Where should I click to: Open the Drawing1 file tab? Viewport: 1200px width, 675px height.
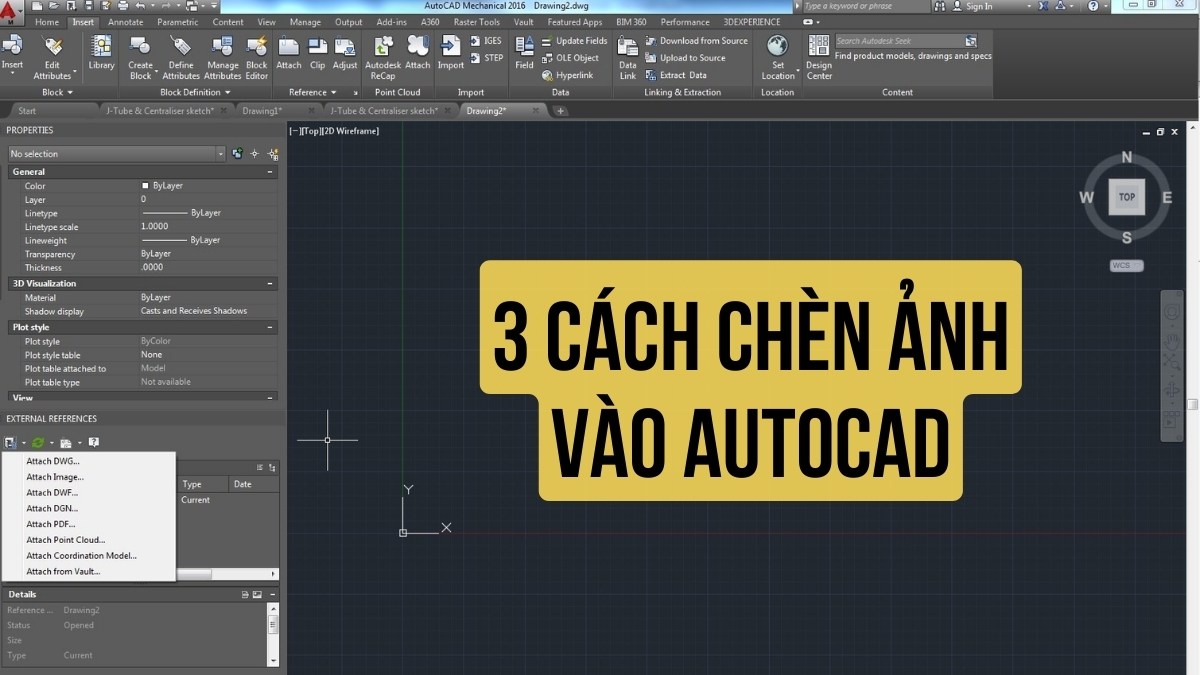point(260,111)
